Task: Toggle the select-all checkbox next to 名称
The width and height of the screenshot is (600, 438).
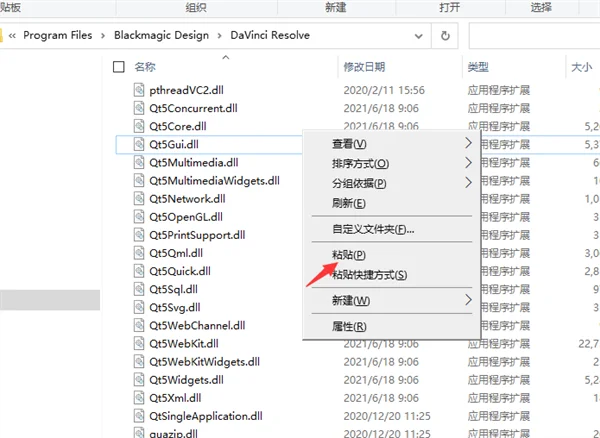Action: (119, 67)
